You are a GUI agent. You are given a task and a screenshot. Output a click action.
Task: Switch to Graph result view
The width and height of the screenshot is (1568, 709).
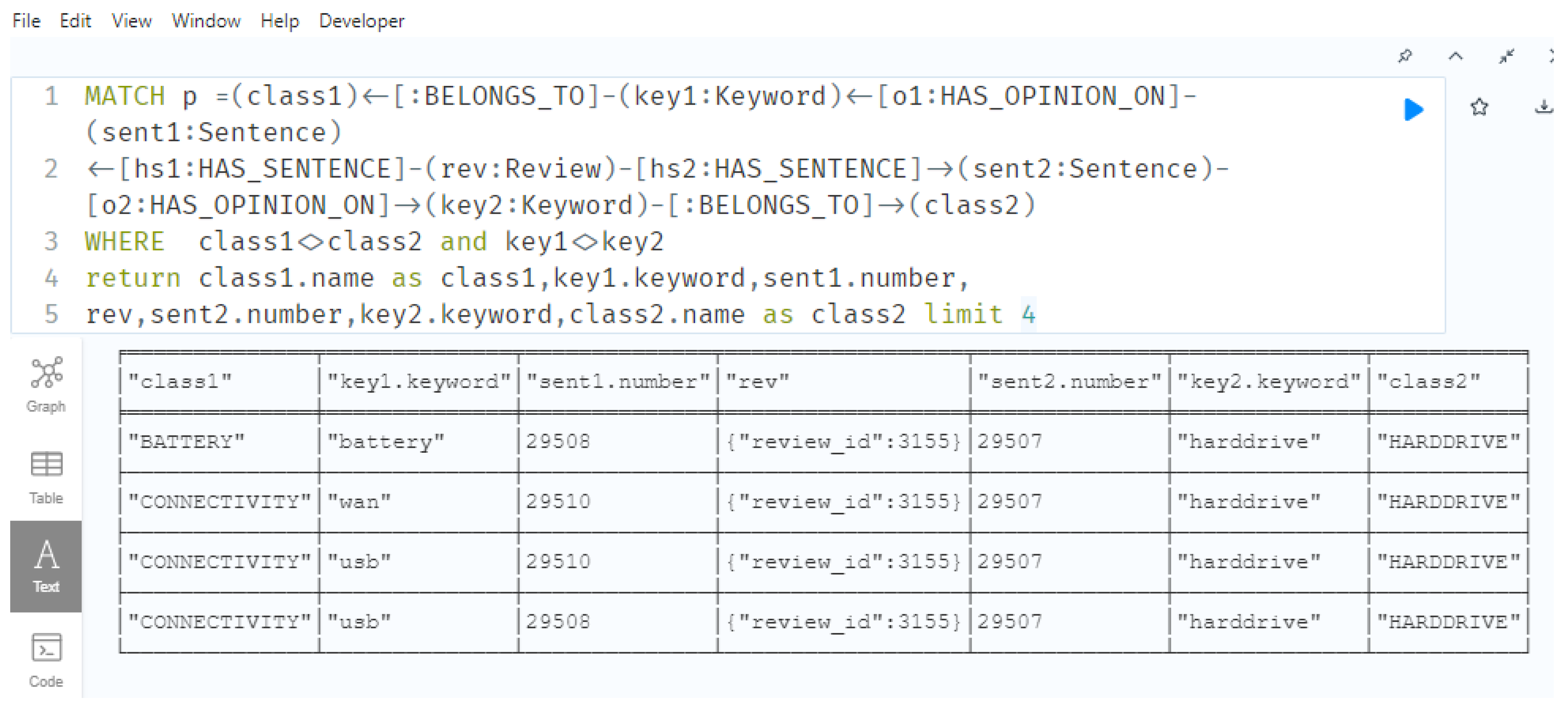[x=46, y=385]
